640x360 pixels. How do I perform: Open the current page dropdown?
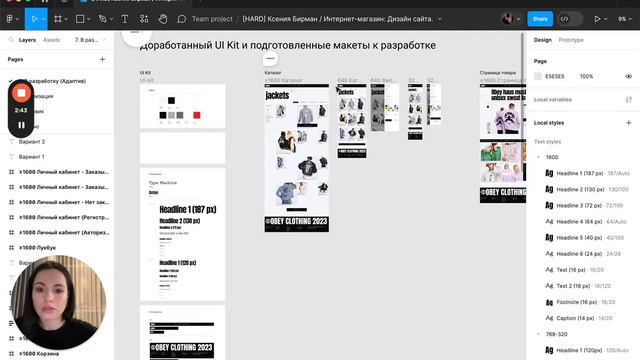pos(90,40)
